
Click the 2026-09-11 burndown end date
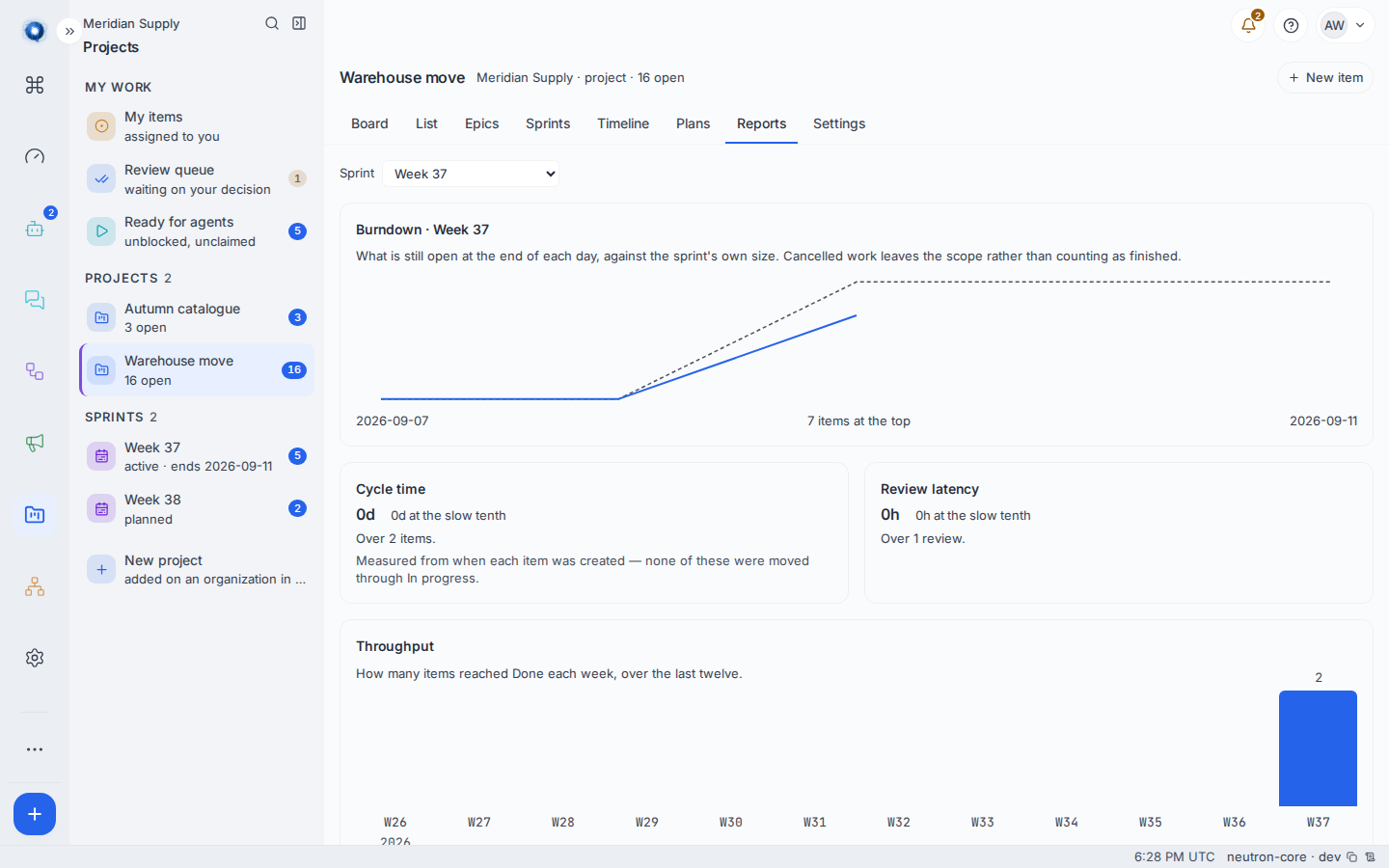click(x=1323, y=420)
